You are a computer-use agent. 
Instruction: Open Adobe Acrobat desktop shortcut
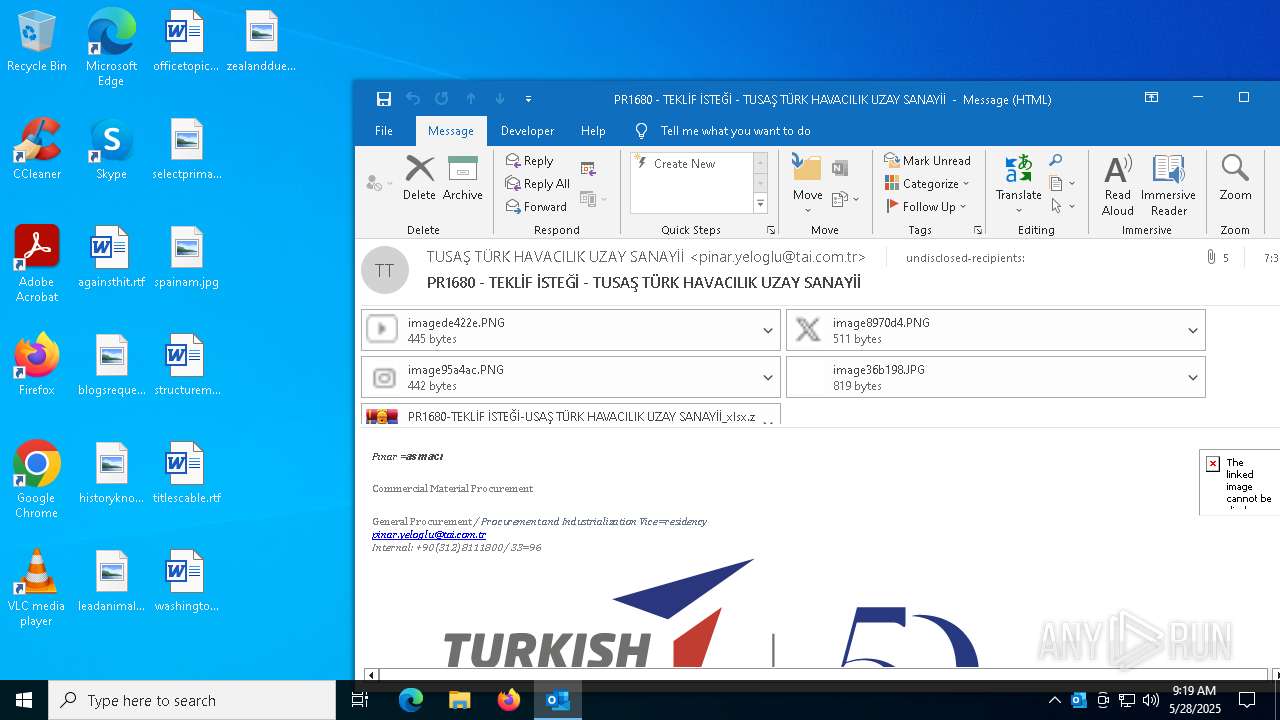point(37,264)
